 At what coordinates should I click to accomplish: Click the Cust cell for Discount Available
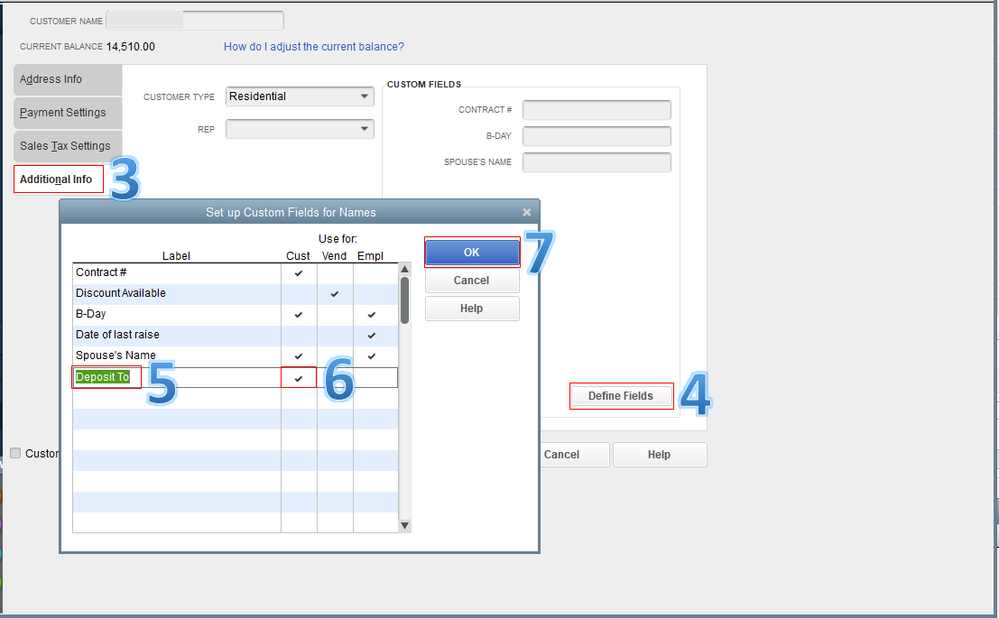[299, 294]
